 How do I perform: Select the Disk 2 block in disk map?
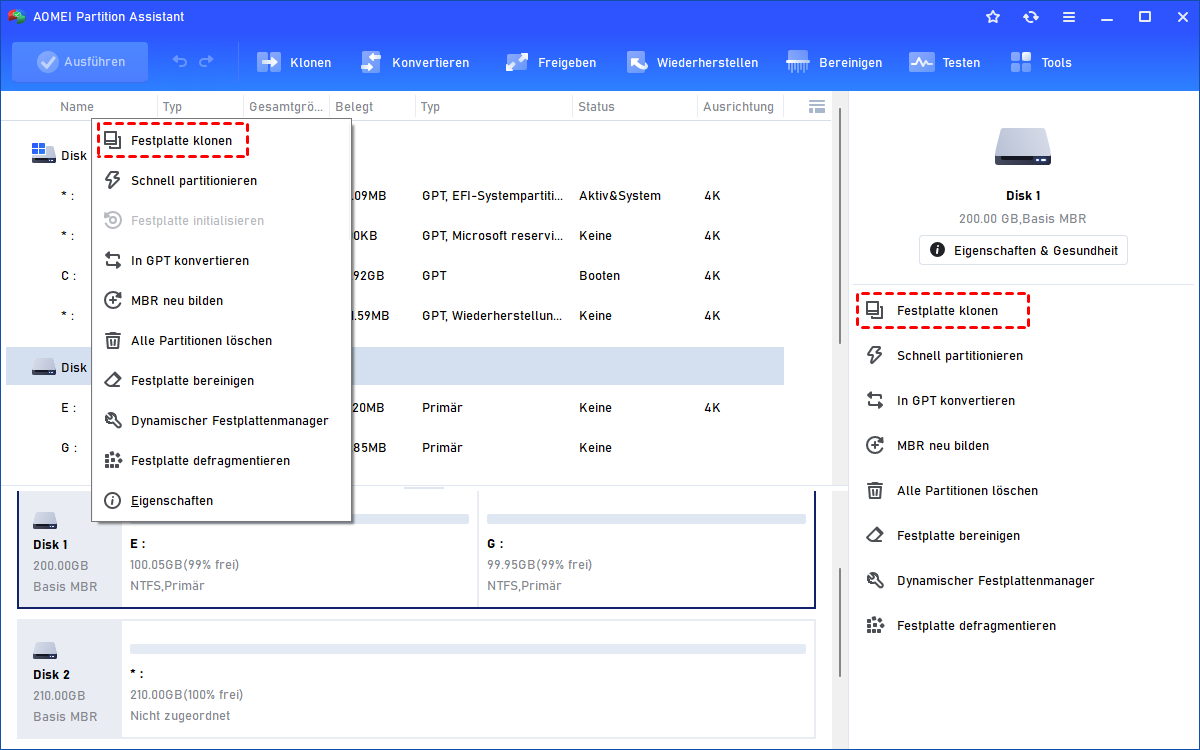[70, 679]
